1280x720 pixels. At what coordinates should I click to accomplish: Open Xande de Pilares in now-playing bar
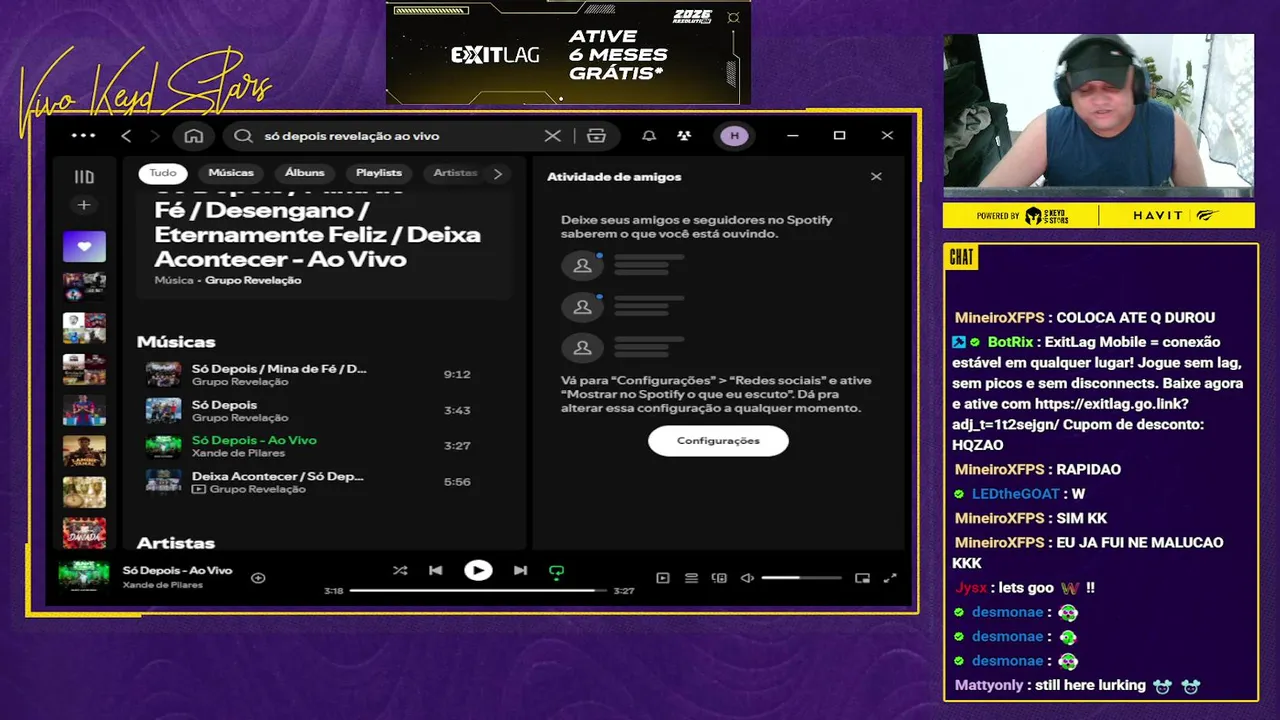click(x=163, y=585)
